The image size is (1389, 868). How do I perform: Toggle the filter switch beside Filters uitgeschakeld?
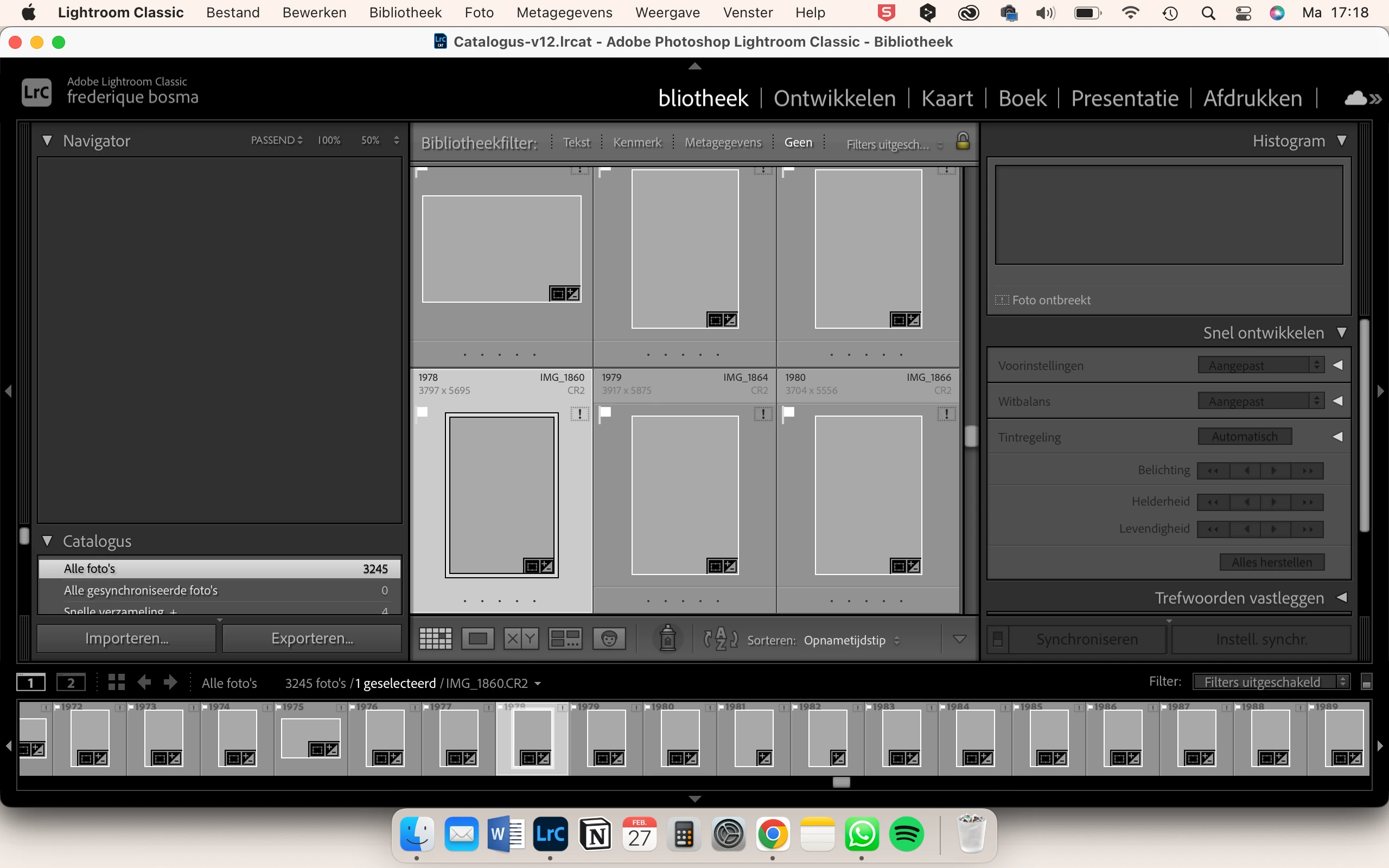pos(1366,682)
